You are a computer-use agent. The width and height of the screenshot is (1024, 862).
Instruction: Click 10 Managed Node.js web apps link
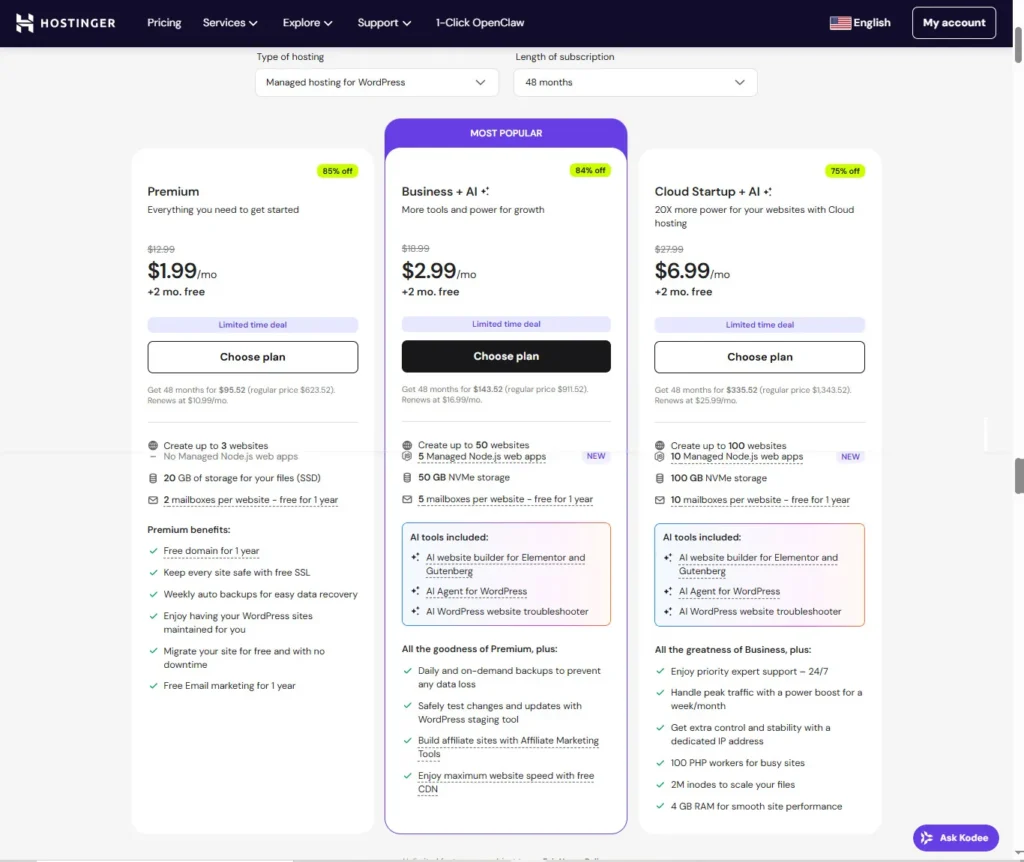(x=737, y=456)
